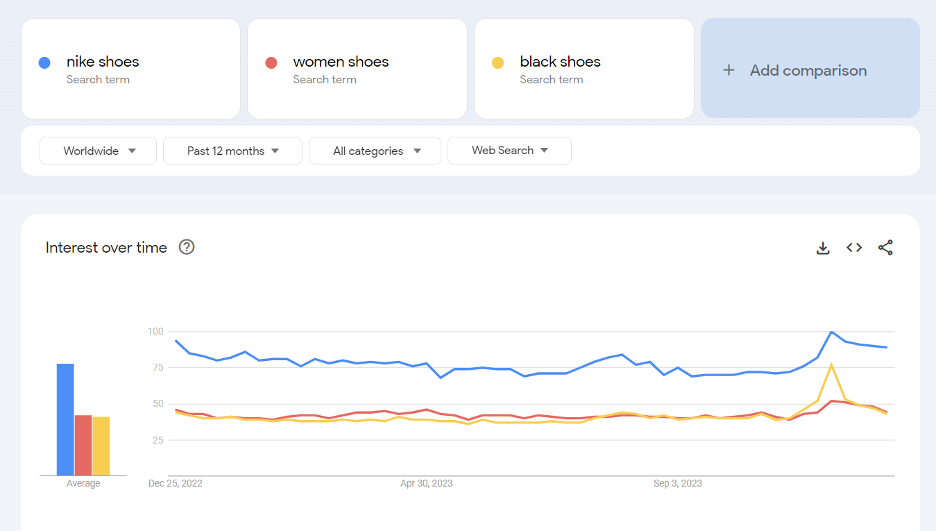
Task: Add a new comparison term
Action: point(810,68)
